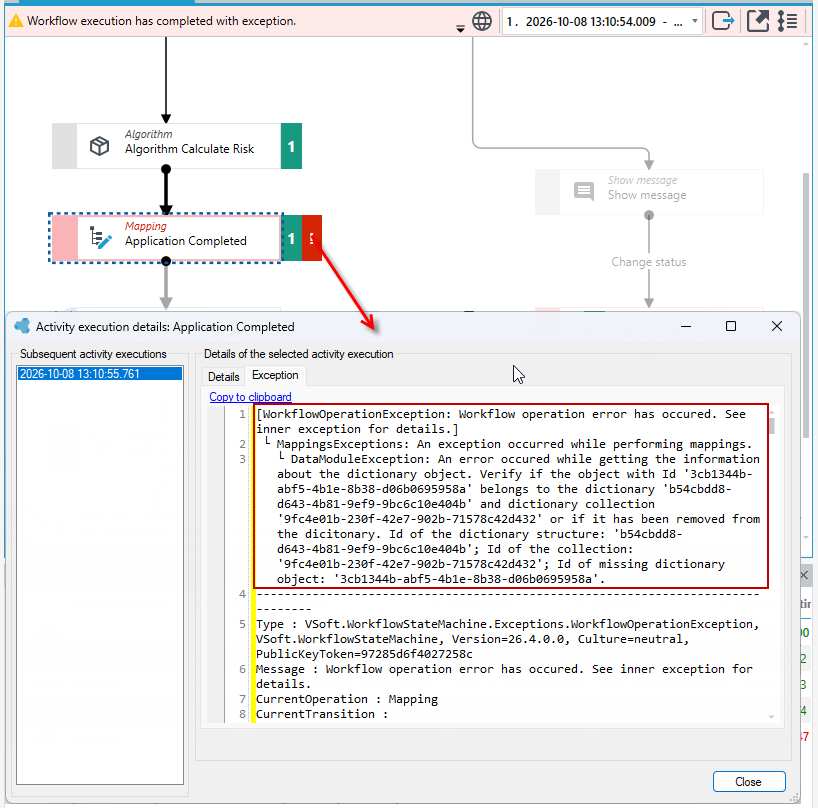This screenshot has height=808, width=818.
Task: Click the Change status transition label
Action: (x=648, y=262)
